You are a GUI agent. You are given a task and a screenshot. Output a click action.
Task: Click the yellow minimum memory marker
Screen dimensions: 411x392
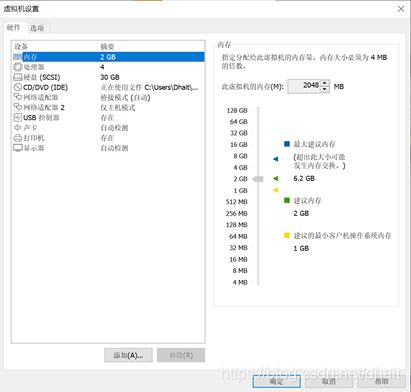click(x=275, y=190)
